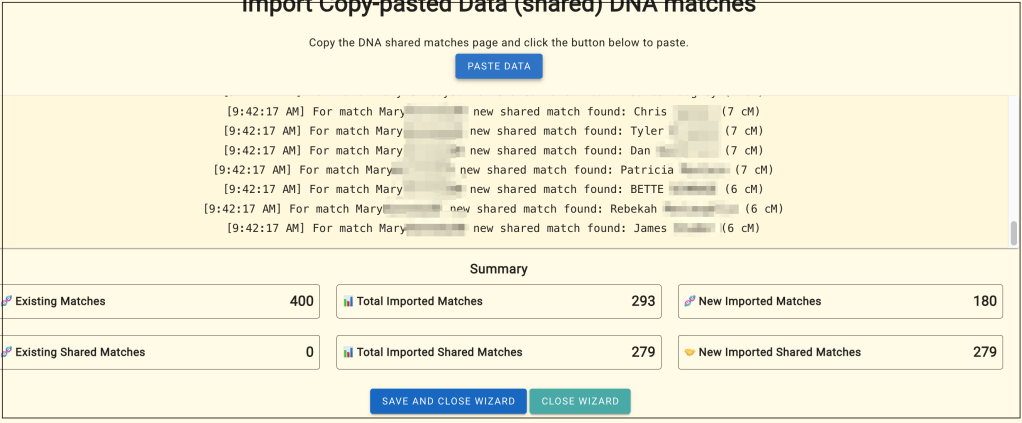Select the log line mentioning Rebekah
Screen dimensions: 1022x423
(x=492, y=209)
